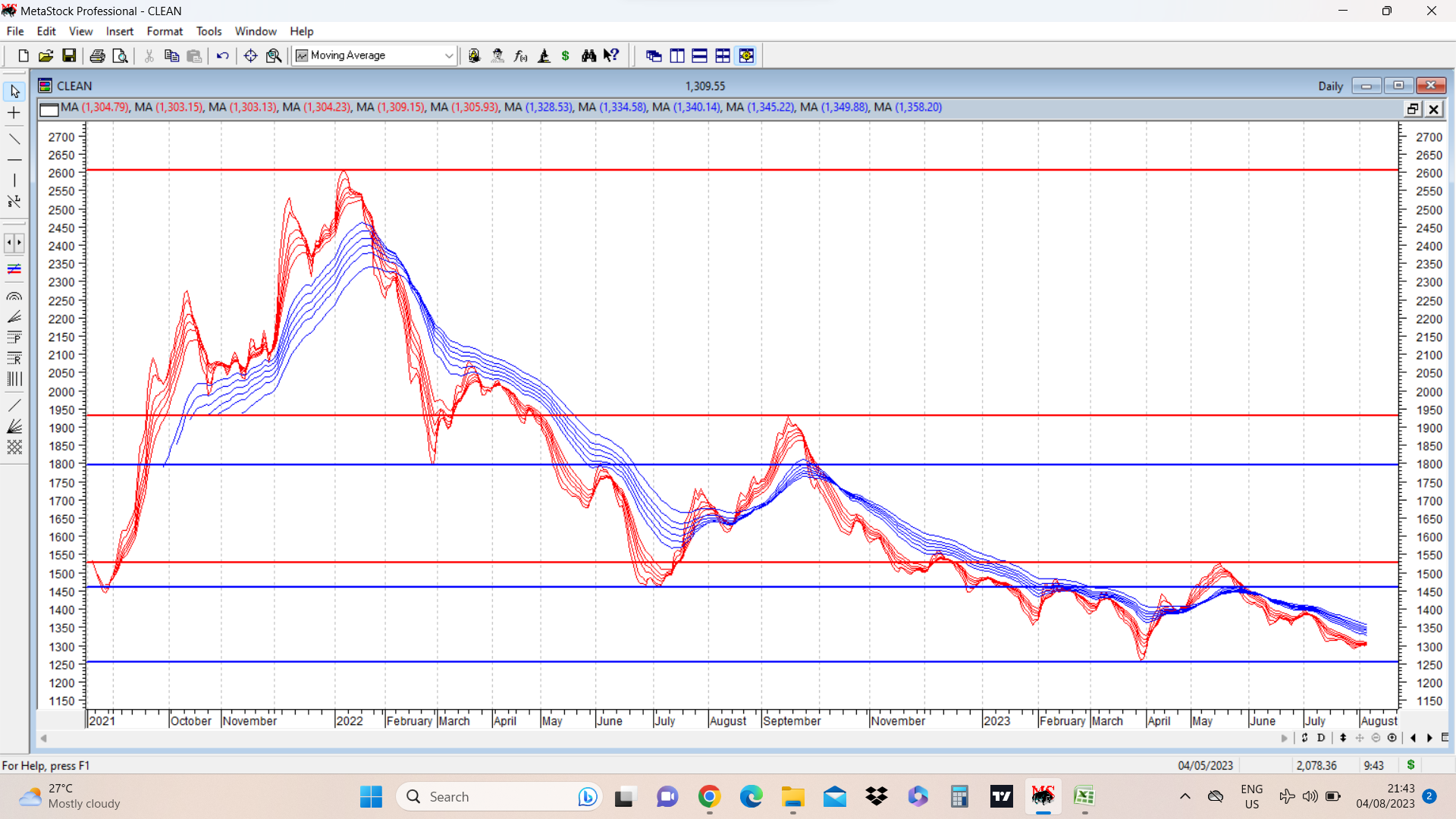Select the trendline drawing tool
Screen dimensions: 1456x819
[x=14, y=139]
